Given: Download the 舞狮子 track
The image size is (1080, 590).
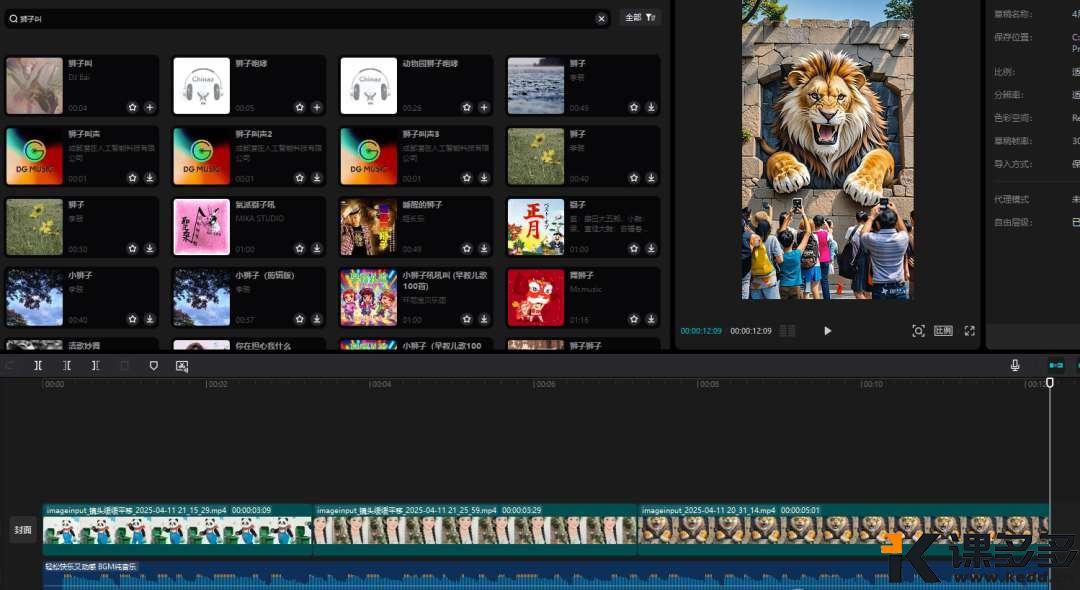Looking at the screenshot, I should pos(652,319).
